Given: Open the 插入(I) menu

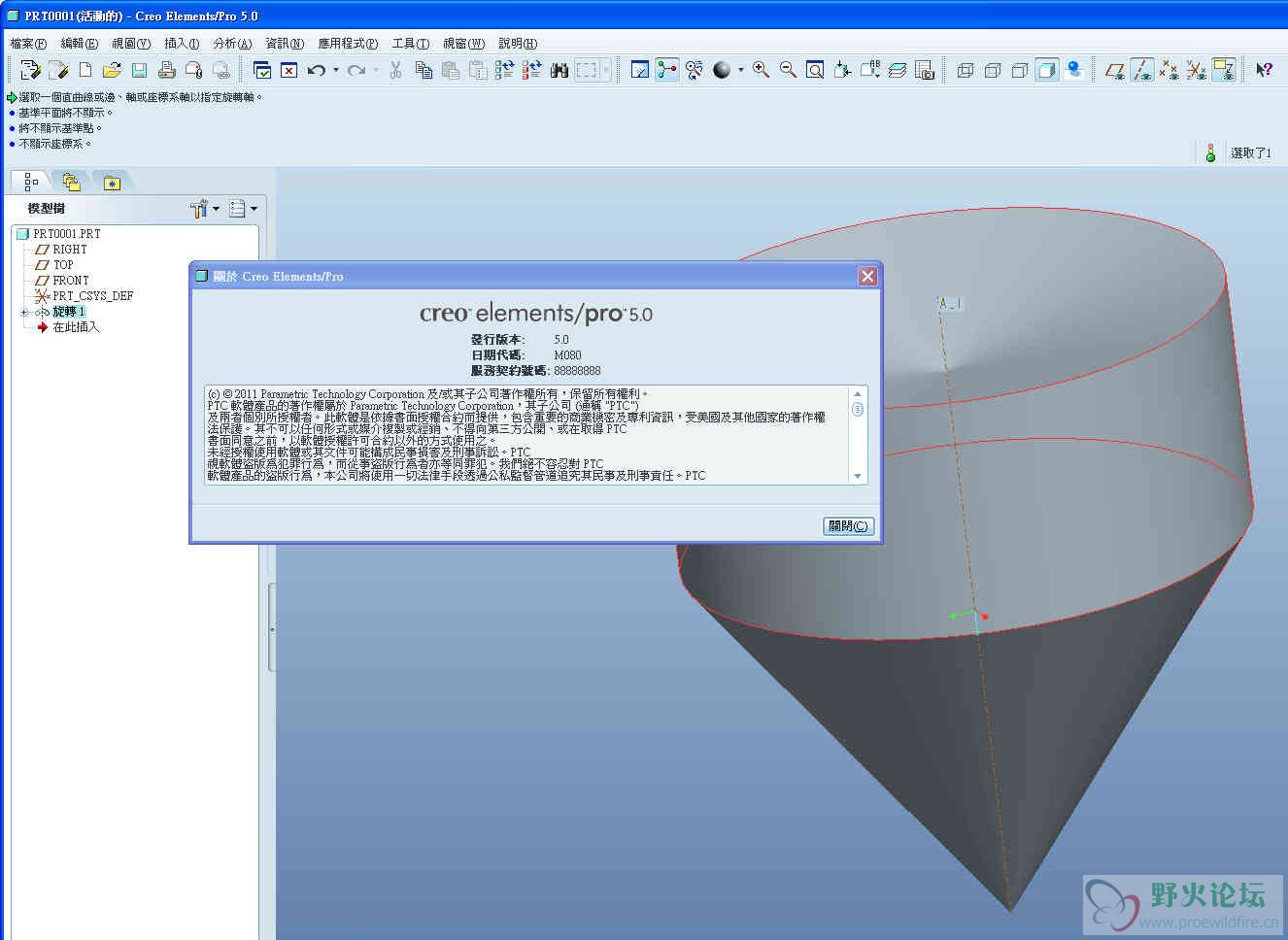Looking at the screenshot, I should click(182, 44).
